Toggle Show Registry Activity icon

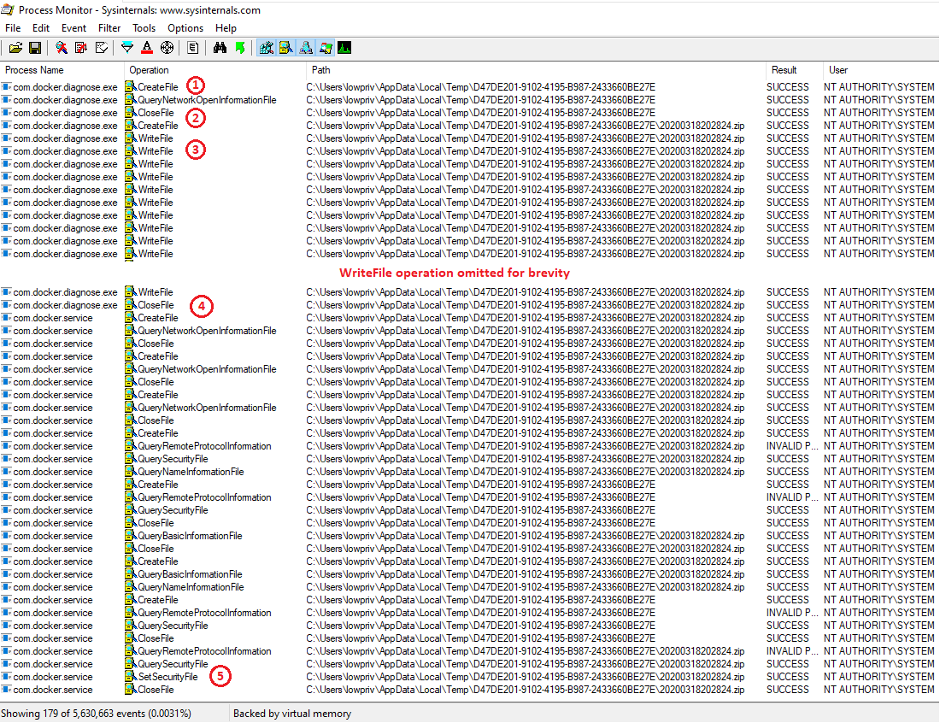tap(266, 48)
